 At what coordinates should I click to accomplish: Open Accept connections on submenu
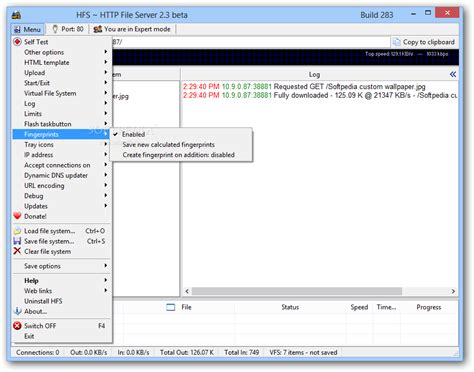coord(61,165)
